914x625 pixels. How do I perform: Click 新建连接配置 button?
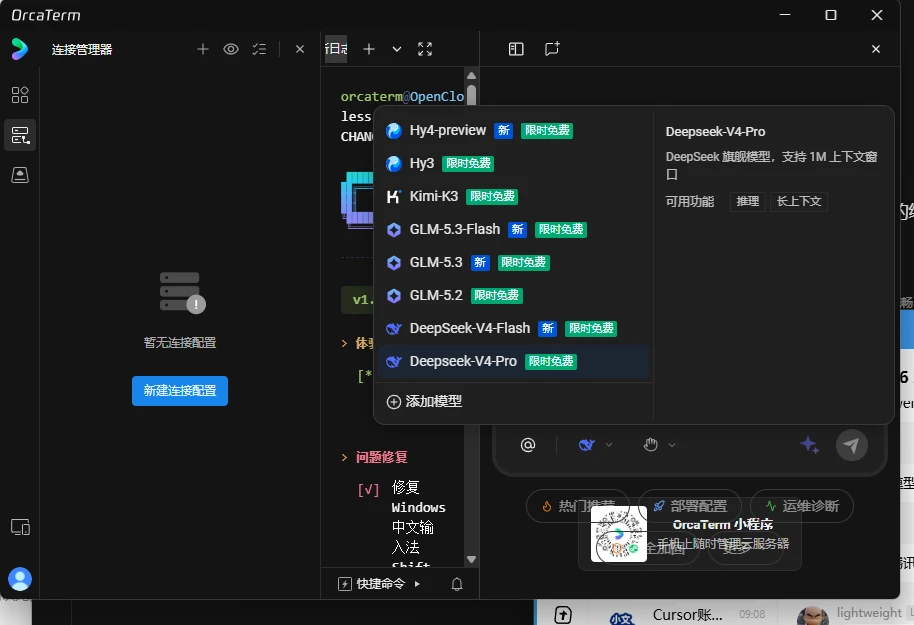(180, 391)
